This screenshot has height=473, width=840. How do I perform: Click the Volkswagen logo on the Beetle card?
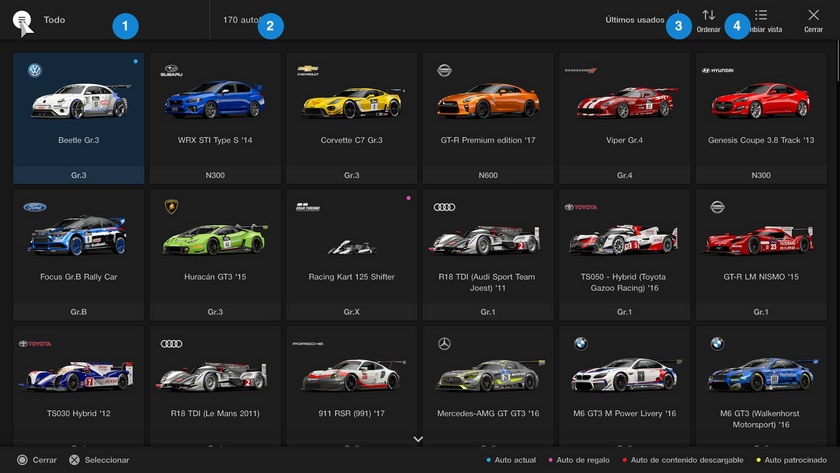pyautogui.click(x=35, y=71)
